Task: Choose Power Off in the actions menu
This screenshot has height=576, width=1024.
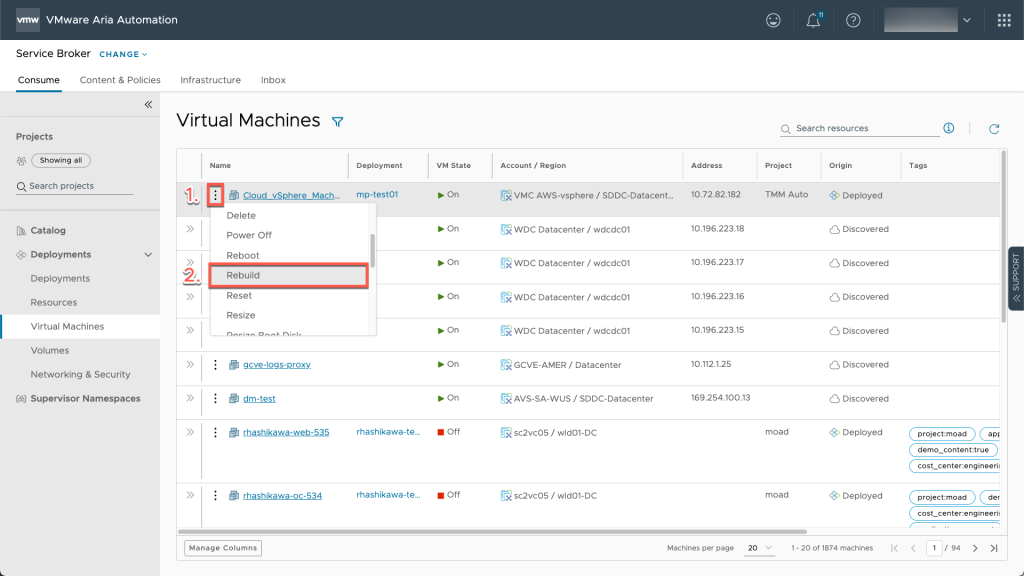Action: 249,235
